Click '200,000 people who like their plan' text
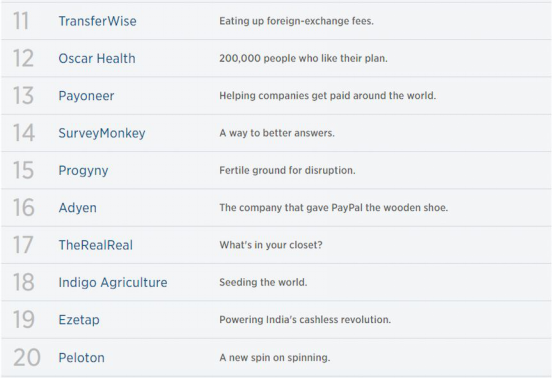552x378 pixels. pyautogui.click(x=303, y=58)
